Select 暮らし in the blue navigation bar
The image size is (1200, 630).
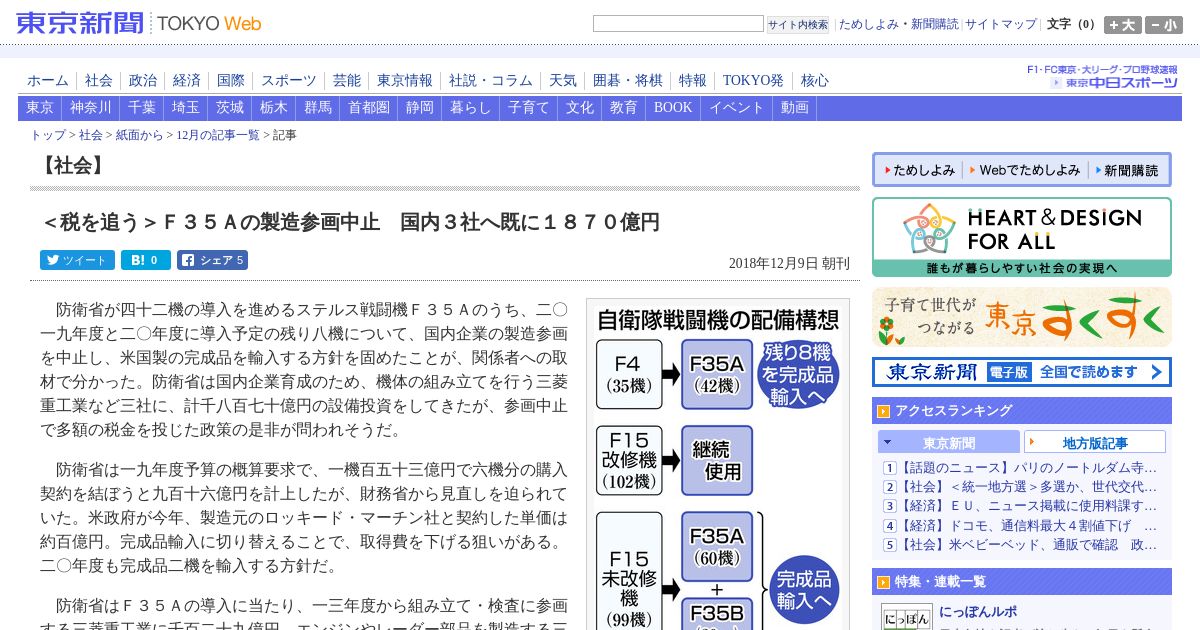(471, 108)
